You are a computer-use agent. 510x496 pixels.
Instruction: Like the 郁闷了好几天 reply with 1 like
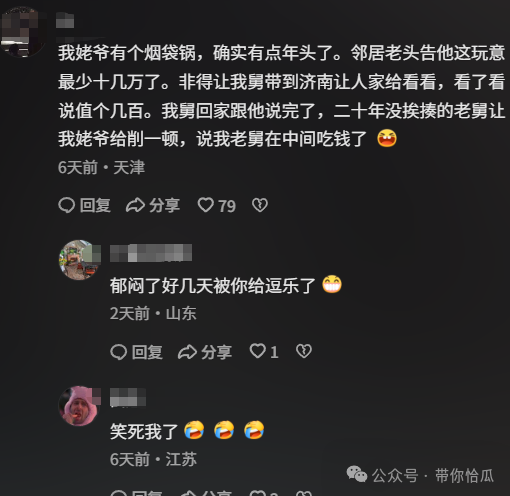click(264, 352)
